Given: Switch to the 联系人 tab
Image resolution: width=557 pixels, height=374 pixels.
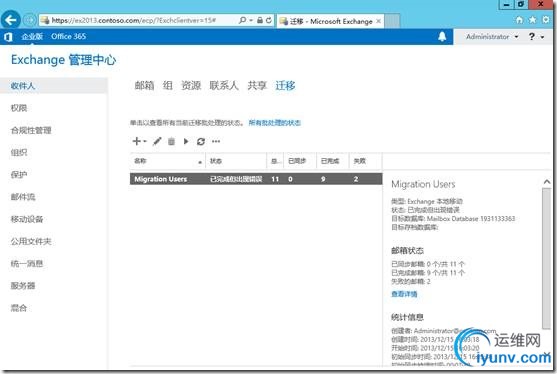Looking at the screenshot, I should (x=224, y=85).
